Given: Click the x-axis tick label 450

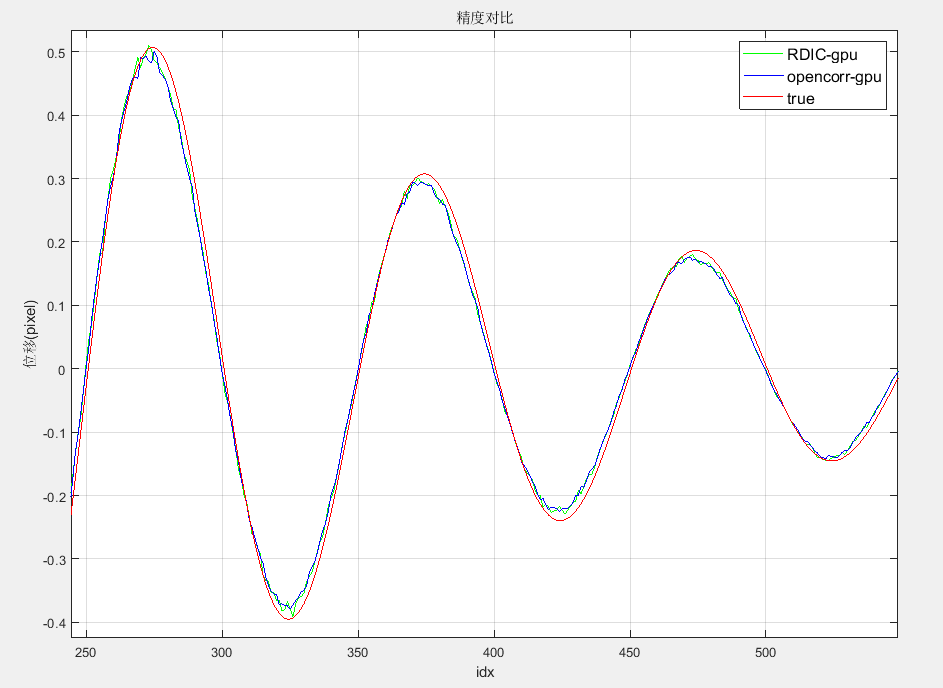Looking at the screenshot, I should coord(630,650).
